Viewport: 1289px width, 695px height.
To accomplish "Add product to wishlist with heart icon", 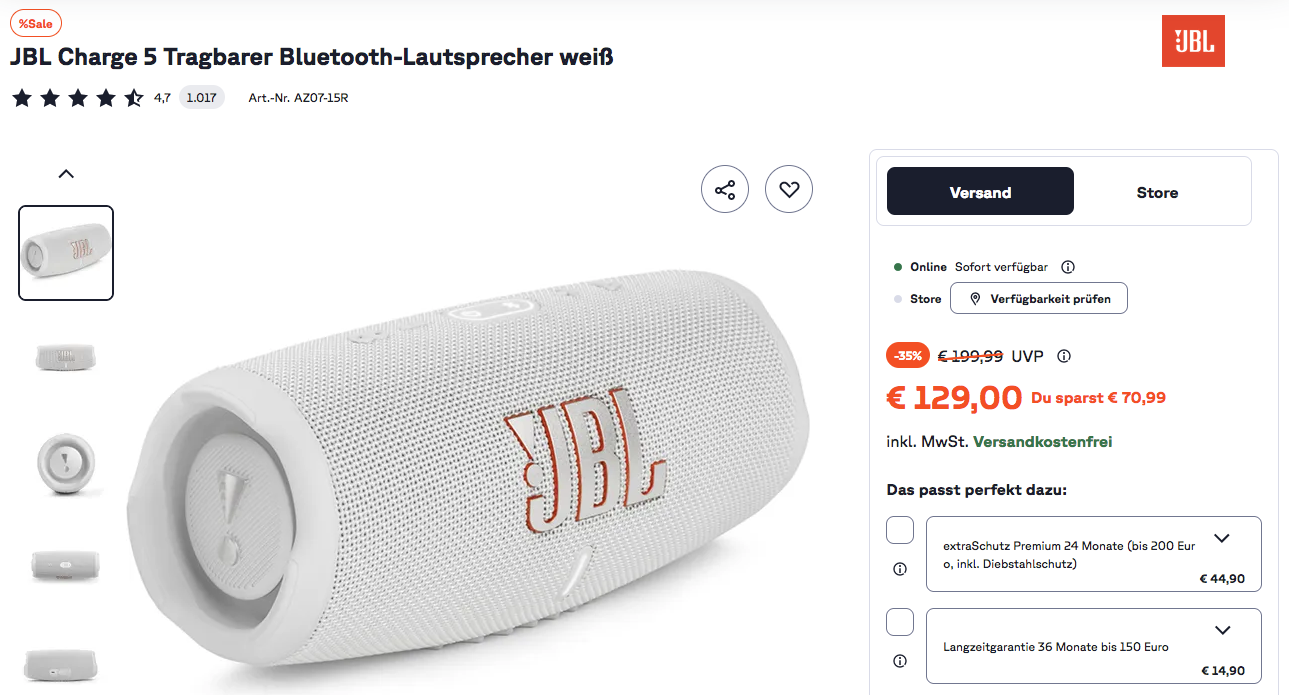I will [789, 189].
